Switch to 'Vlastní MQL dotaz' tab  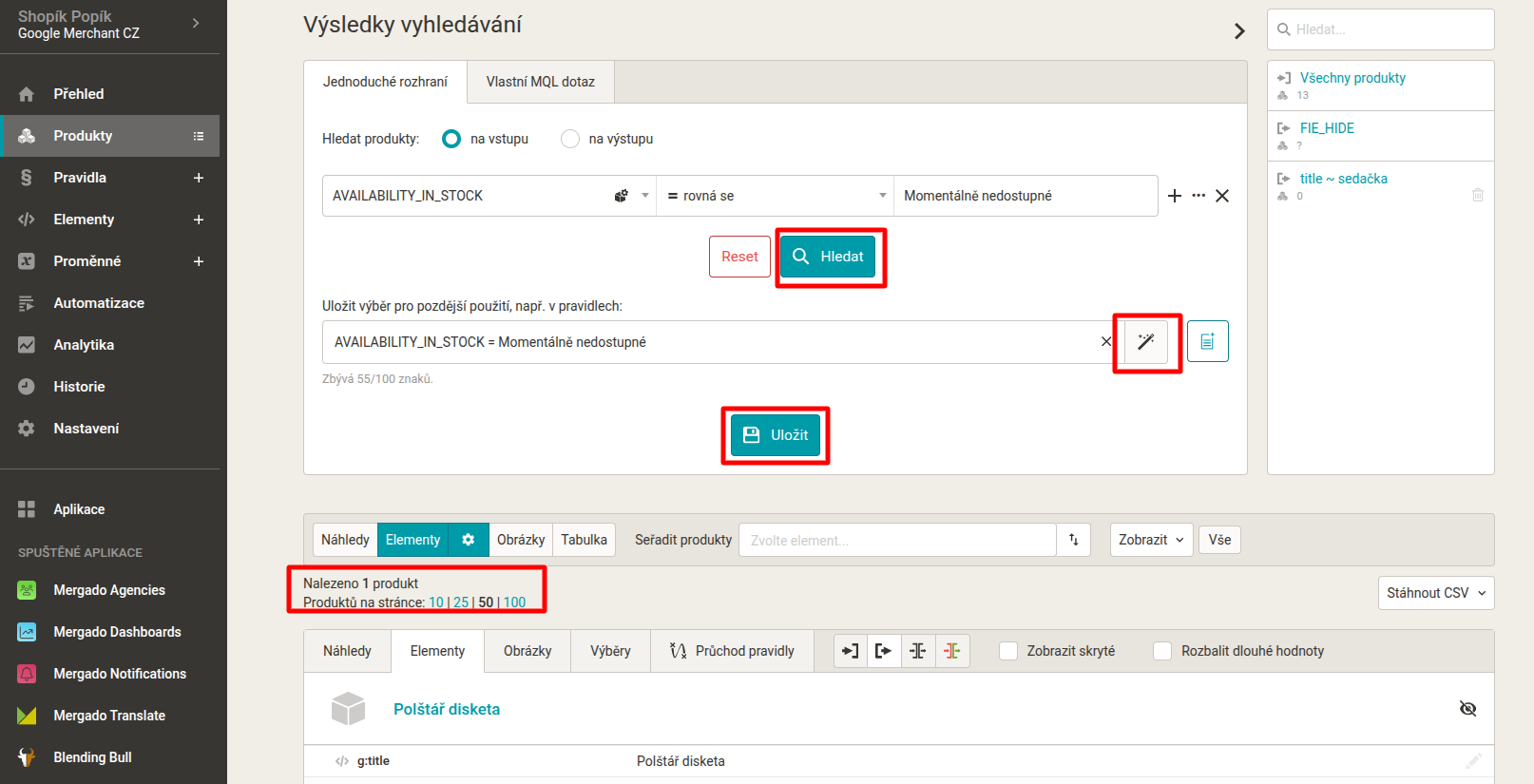point(540,82)
